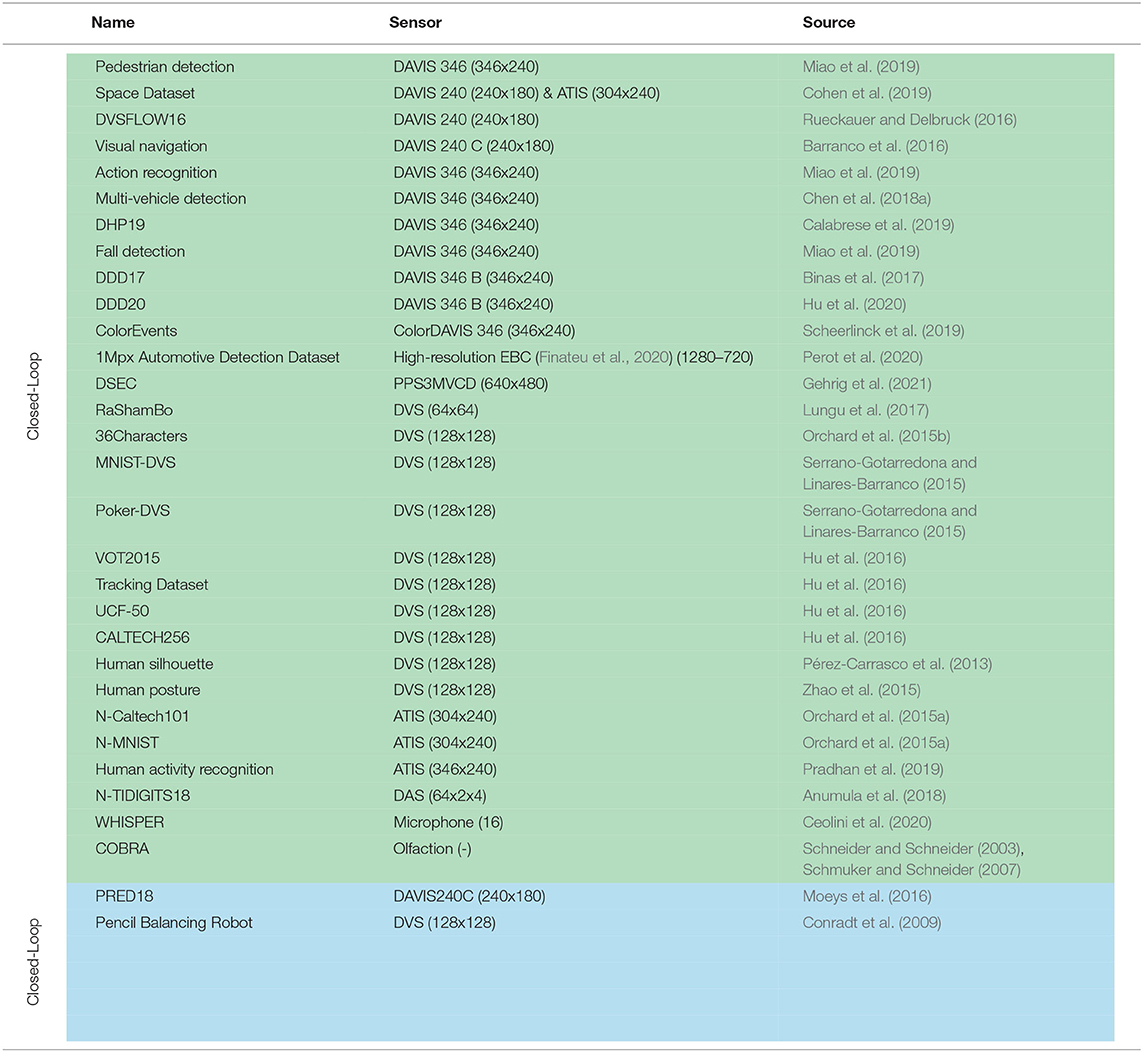Click the DVSFLOW16 dataset name
The width and height of the screenshot is (1143, 1052).
click(x=141, y=120)
